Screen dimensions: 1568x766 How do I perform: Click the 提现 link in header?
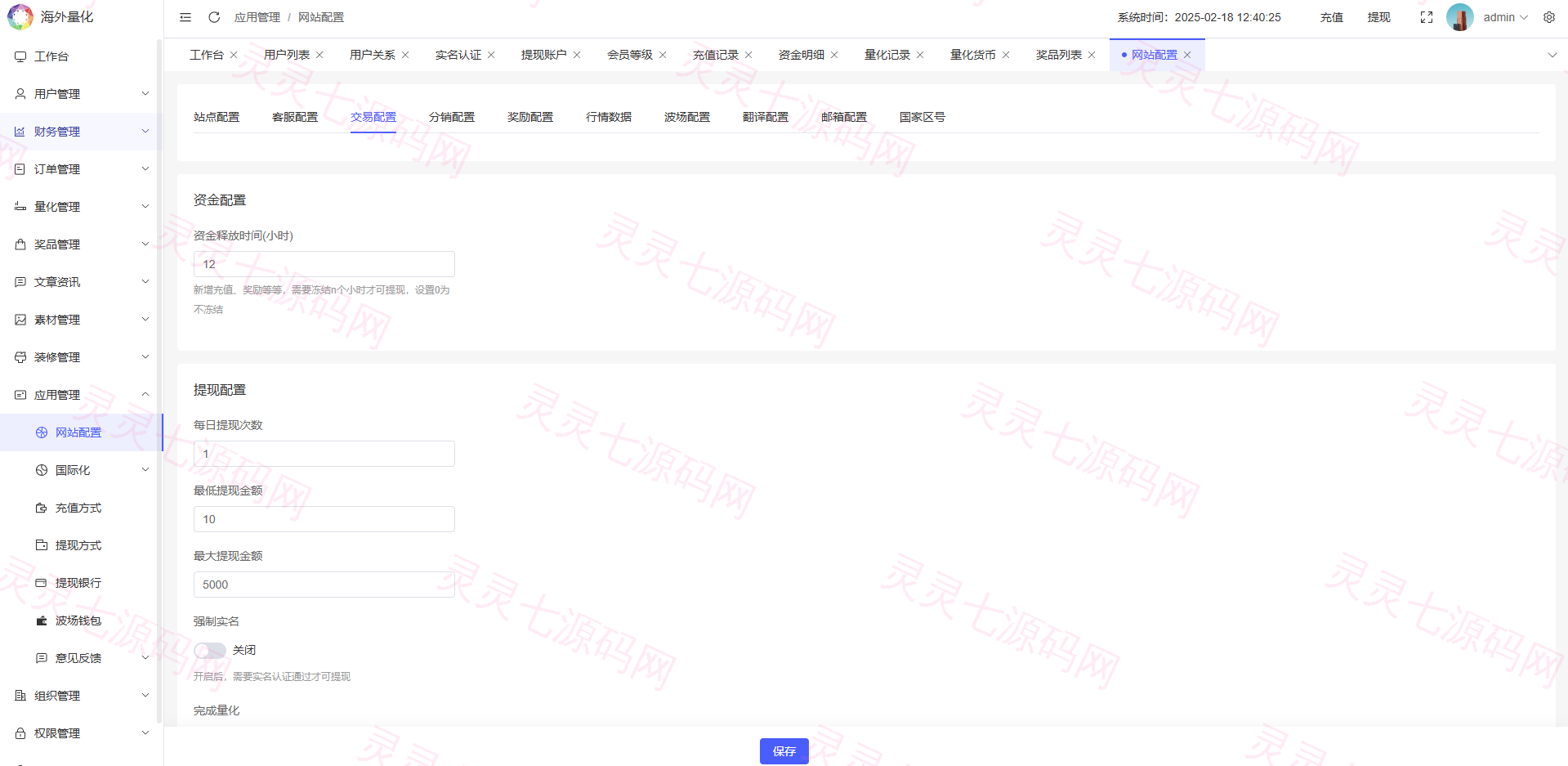(1379, 17)
